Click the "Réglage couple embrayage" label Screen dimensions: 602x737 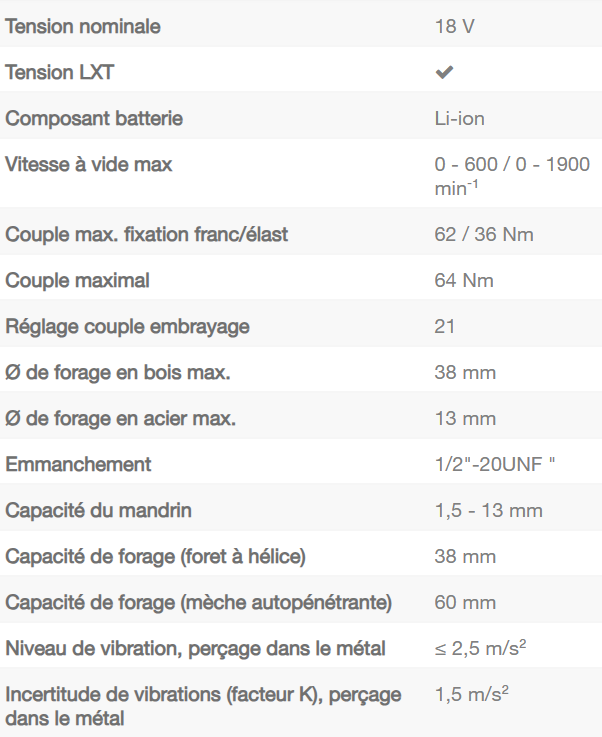point(127,326)
